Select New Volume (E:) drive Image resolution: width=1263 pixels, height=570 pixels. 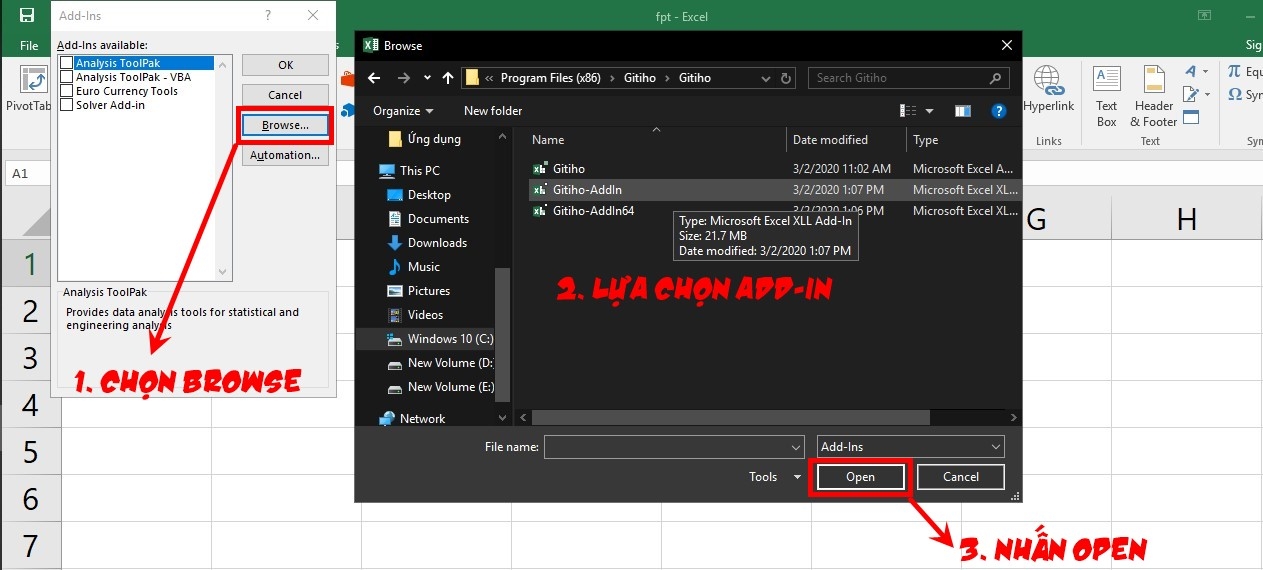(x=439, y=387)
